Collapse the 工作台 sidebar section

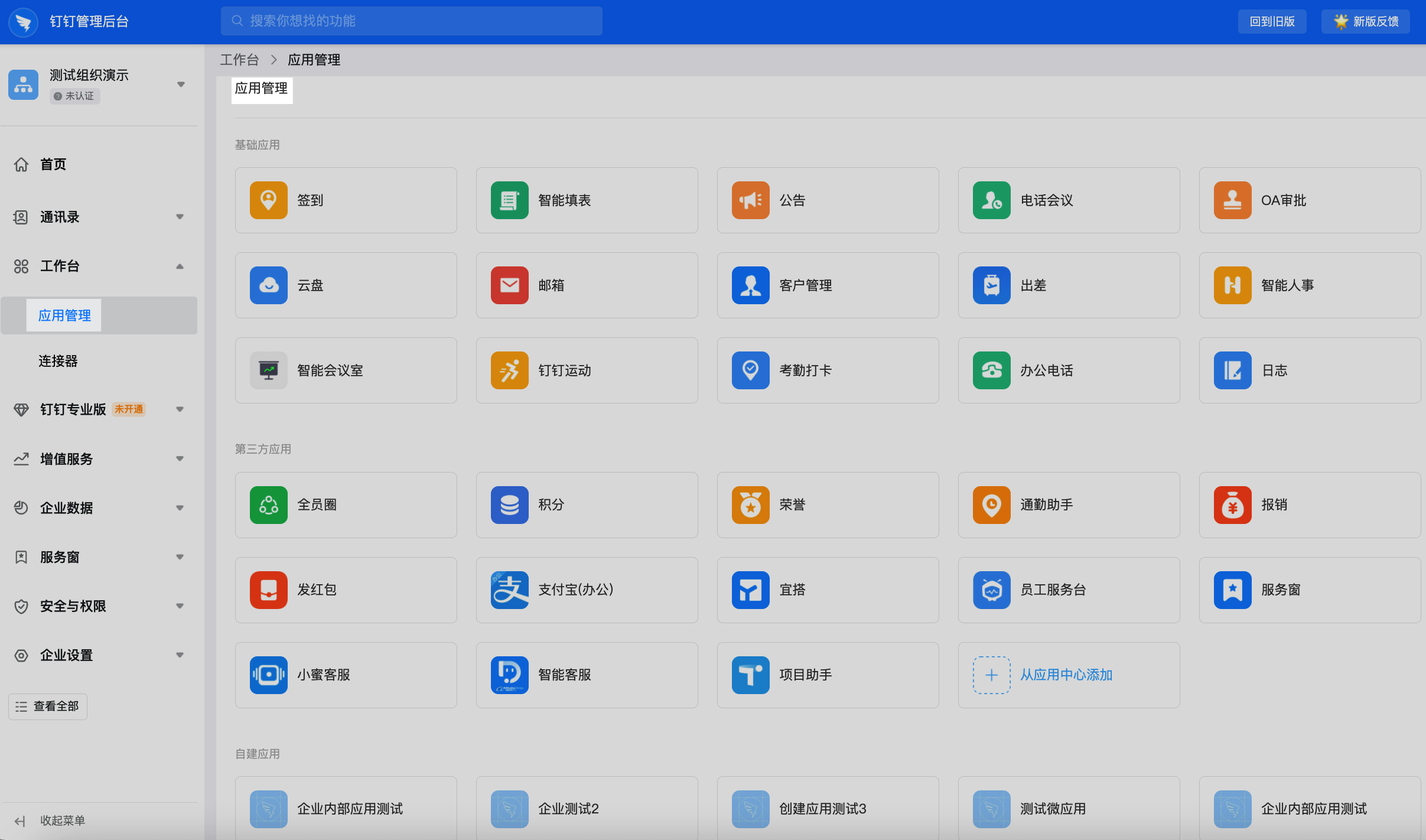click(x=180, y=266)
